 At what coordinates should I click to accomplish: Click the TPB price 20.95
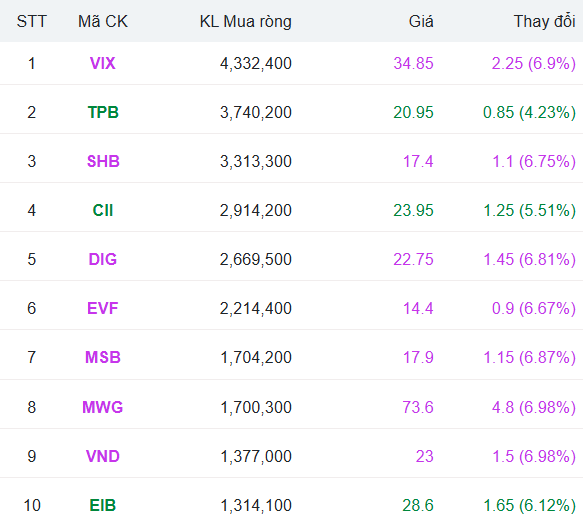[x=413, y=112]
